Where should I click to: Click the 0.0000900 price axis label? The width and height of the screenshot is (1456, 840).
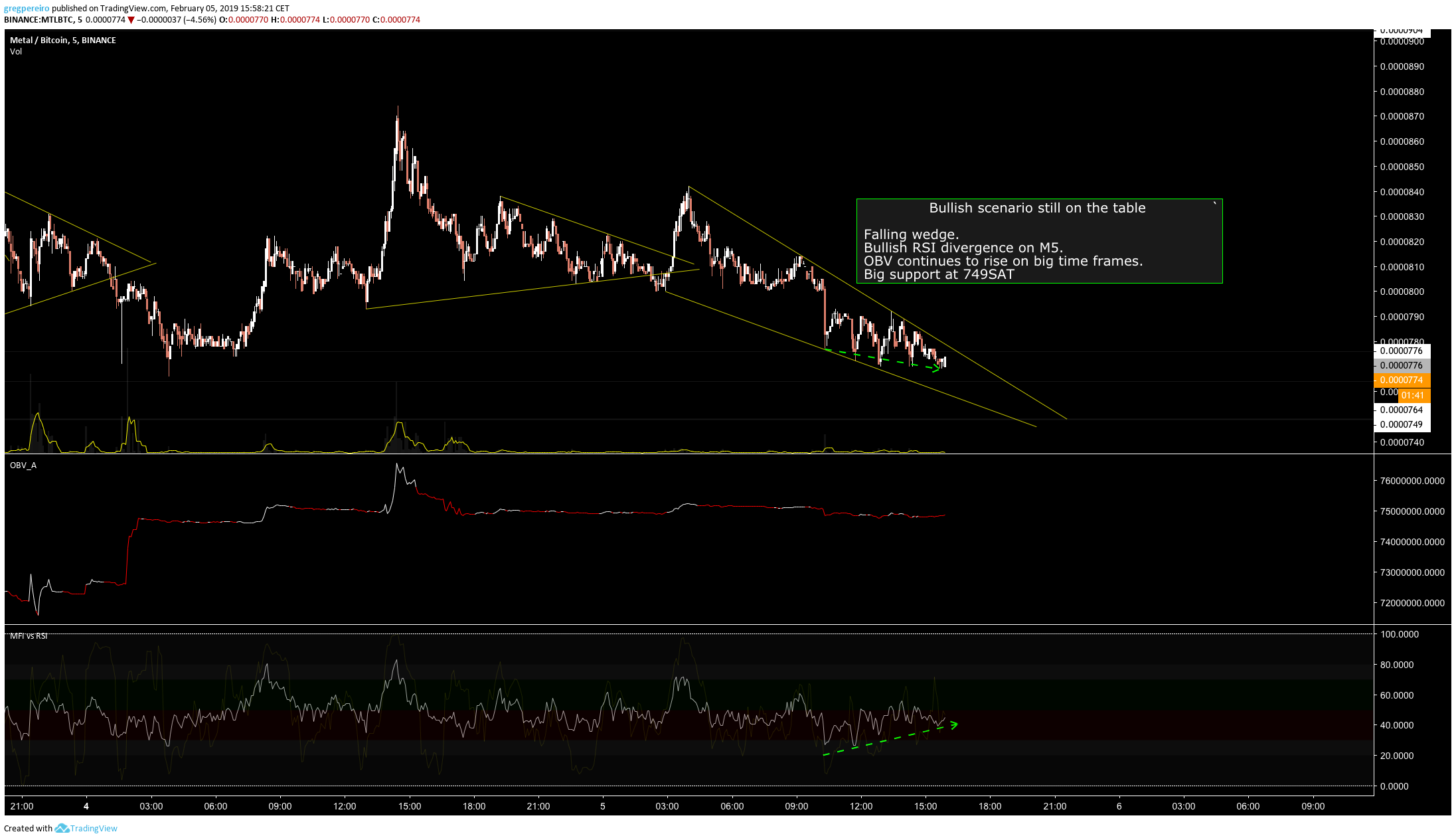click(1402, 42)
